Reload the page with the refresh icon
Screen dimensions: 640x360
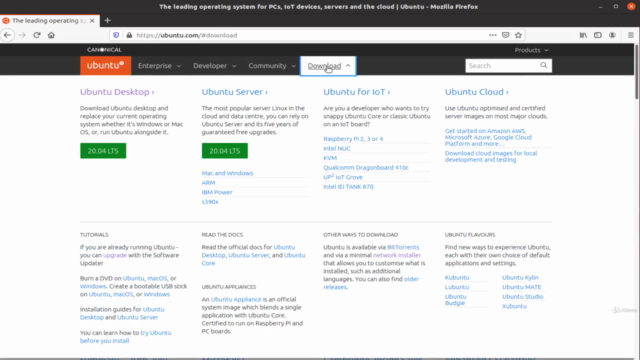[37, 35]
